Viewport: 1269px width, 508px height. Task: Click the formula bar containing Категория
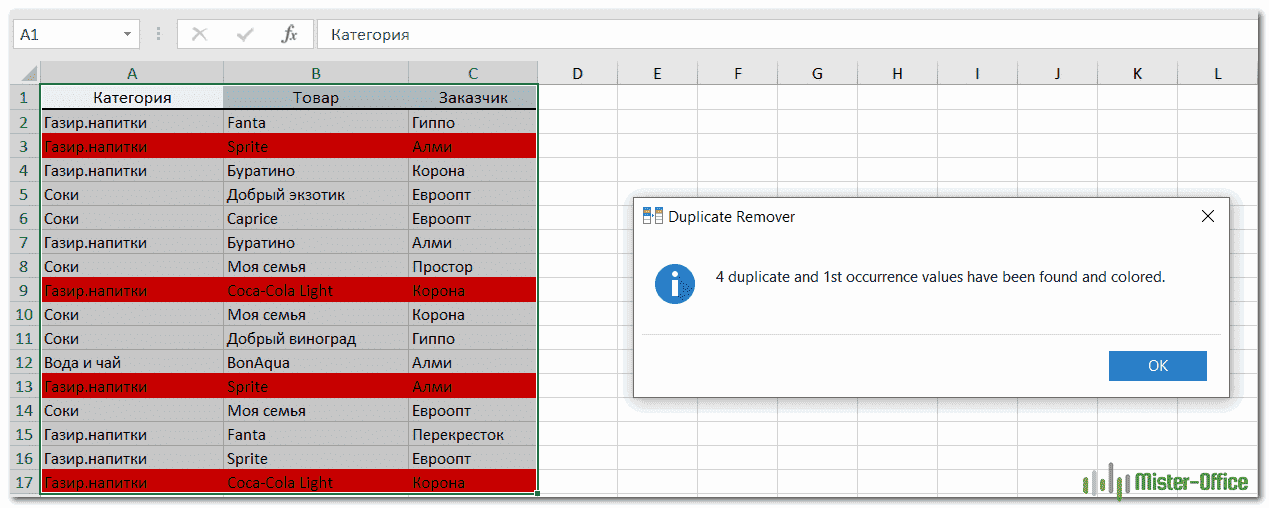(x=780, y=34)
